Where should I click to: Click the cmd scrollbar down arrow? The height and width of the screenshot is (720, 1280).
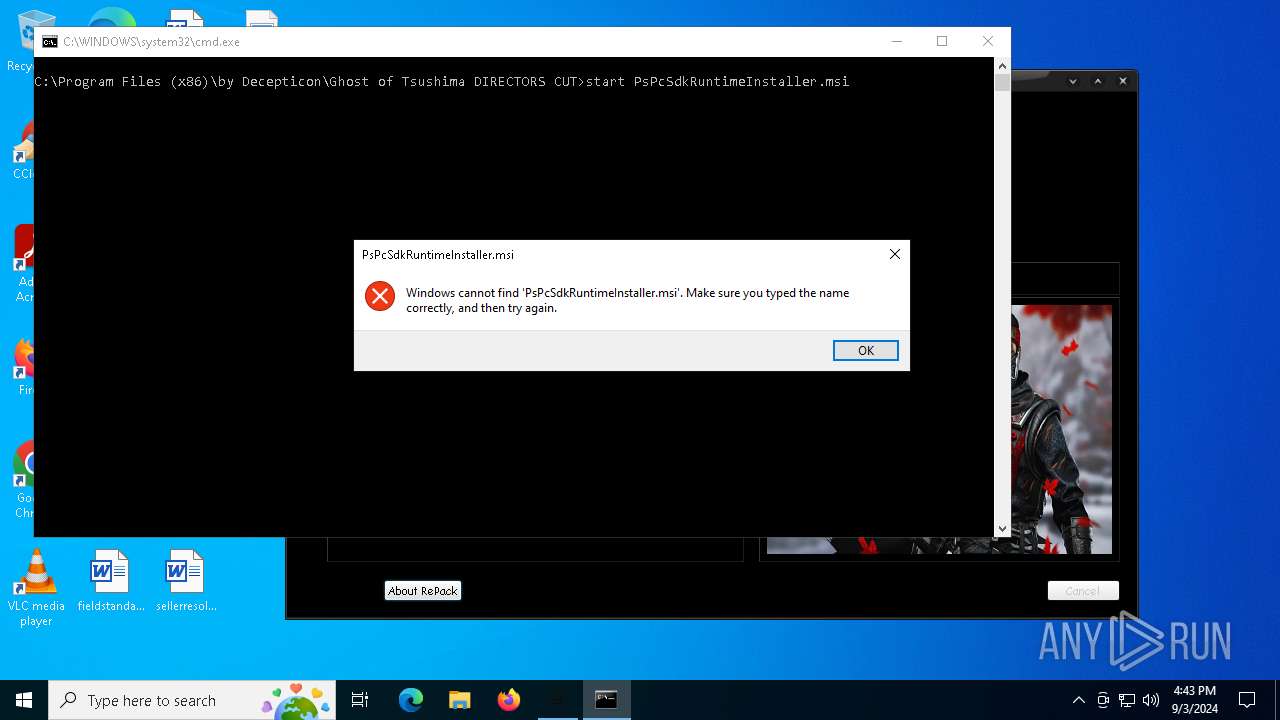click(1002, 529)
